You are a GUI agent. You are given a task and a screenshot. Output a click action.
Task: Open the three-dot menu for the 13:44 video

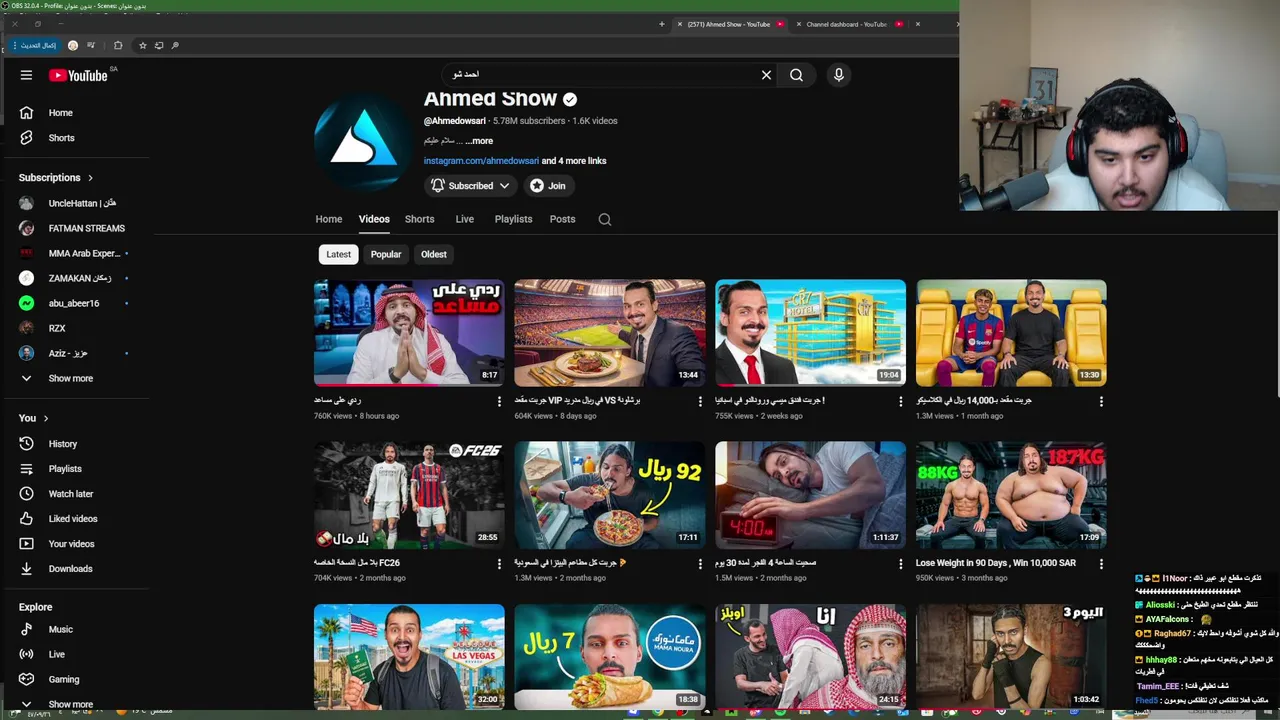700,401
